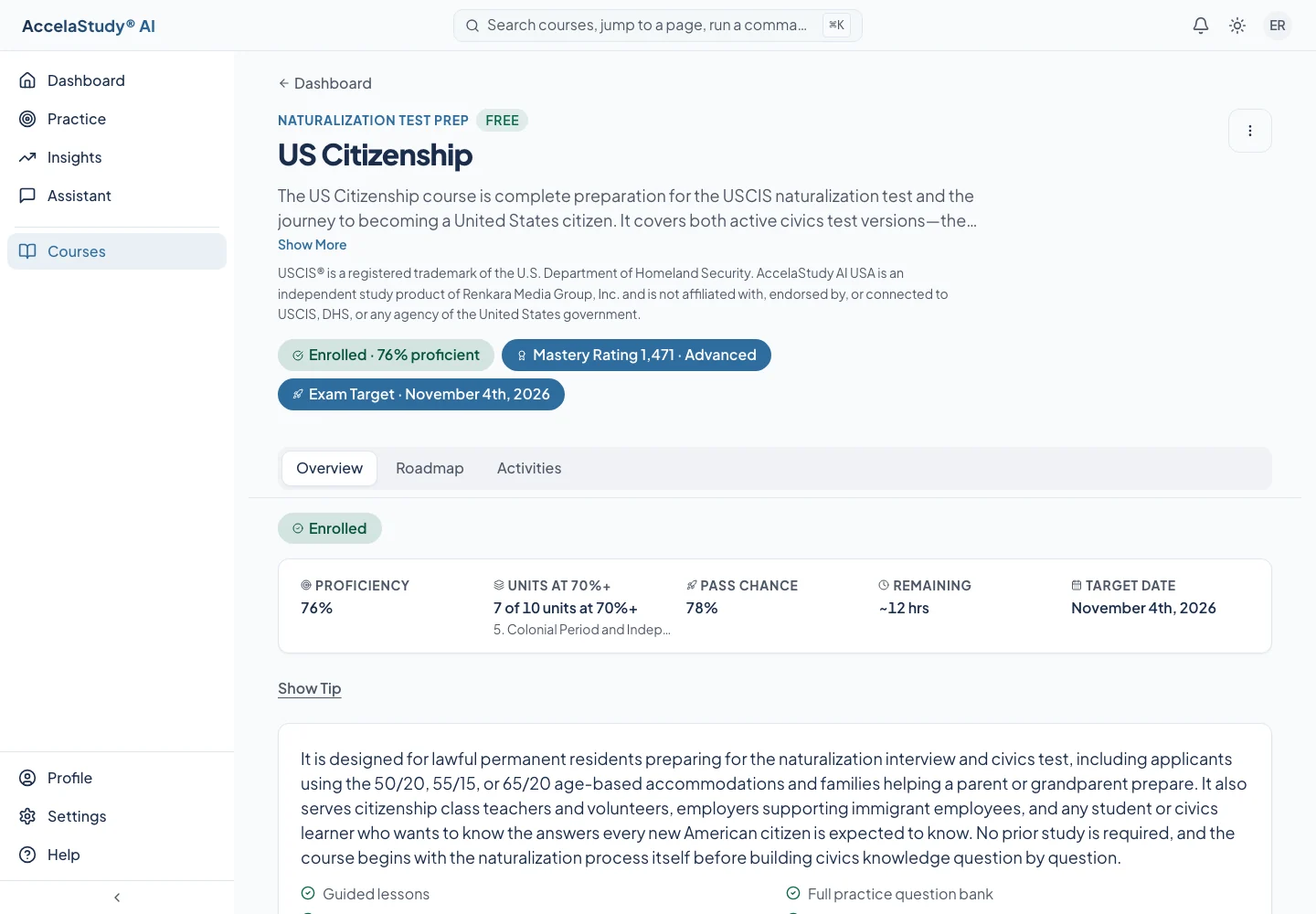Click the Proficiency target icon in stats
The image size is (1316, 914).
point(306,585)
